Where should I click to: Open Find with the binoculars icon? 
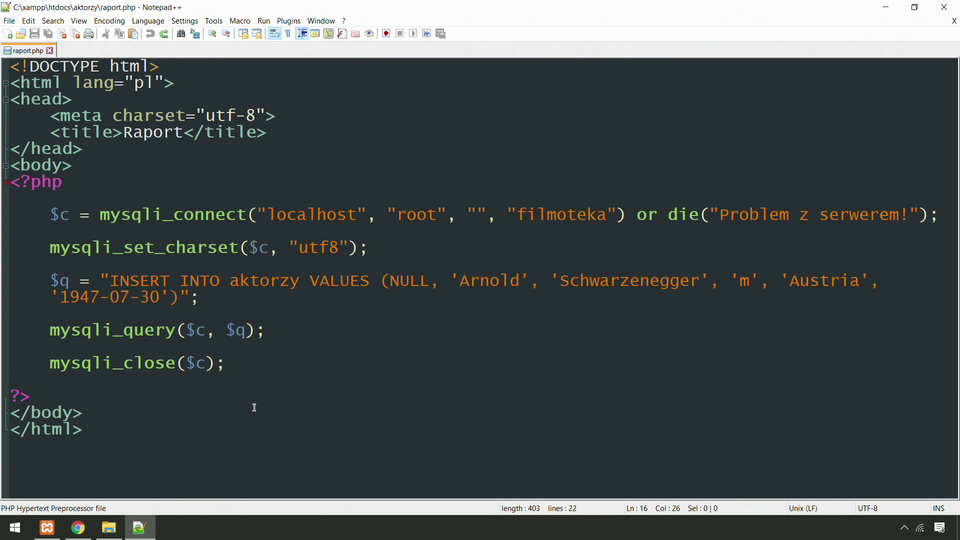181,34
